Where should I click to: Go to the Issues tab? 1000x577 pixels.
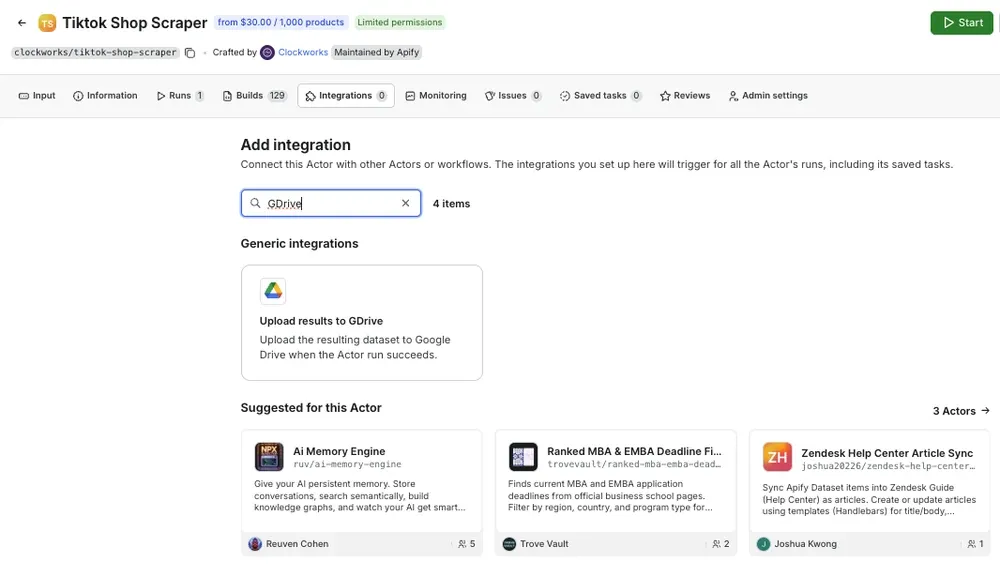(513, 96)
